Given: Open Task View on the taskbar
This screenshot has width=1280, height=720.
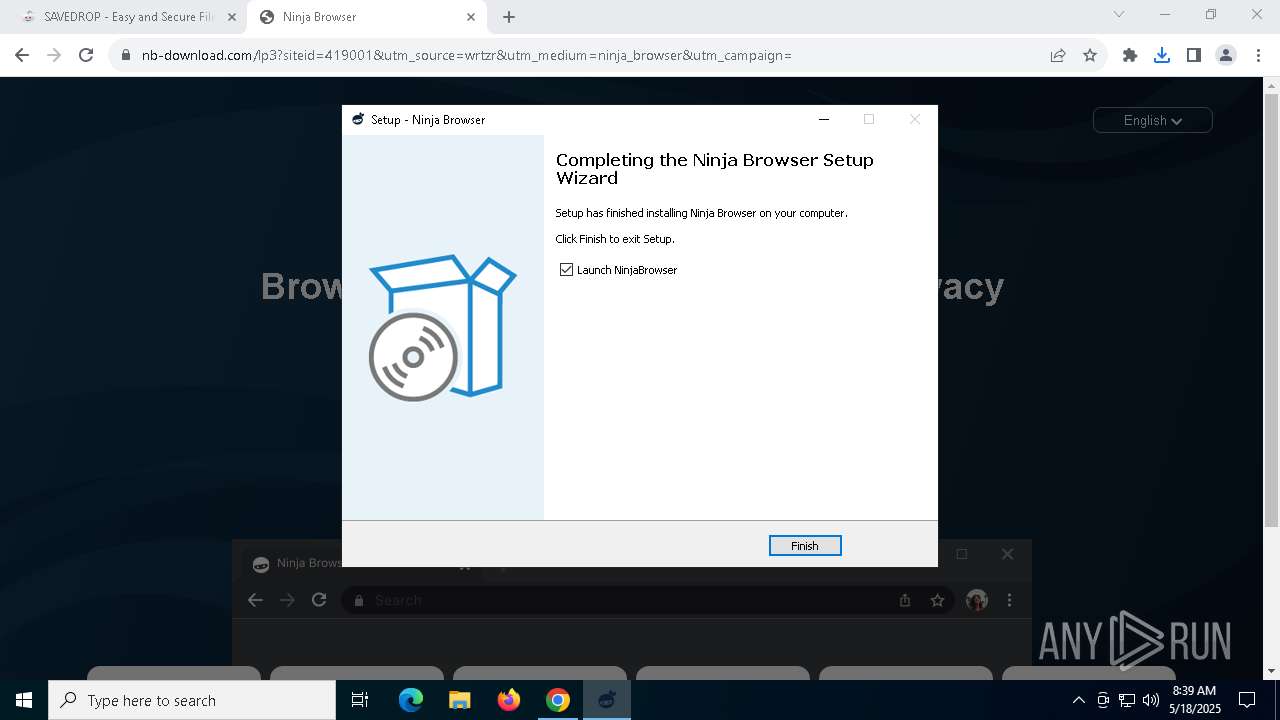Looking at the screenshot, I should (x=360, y=700).
